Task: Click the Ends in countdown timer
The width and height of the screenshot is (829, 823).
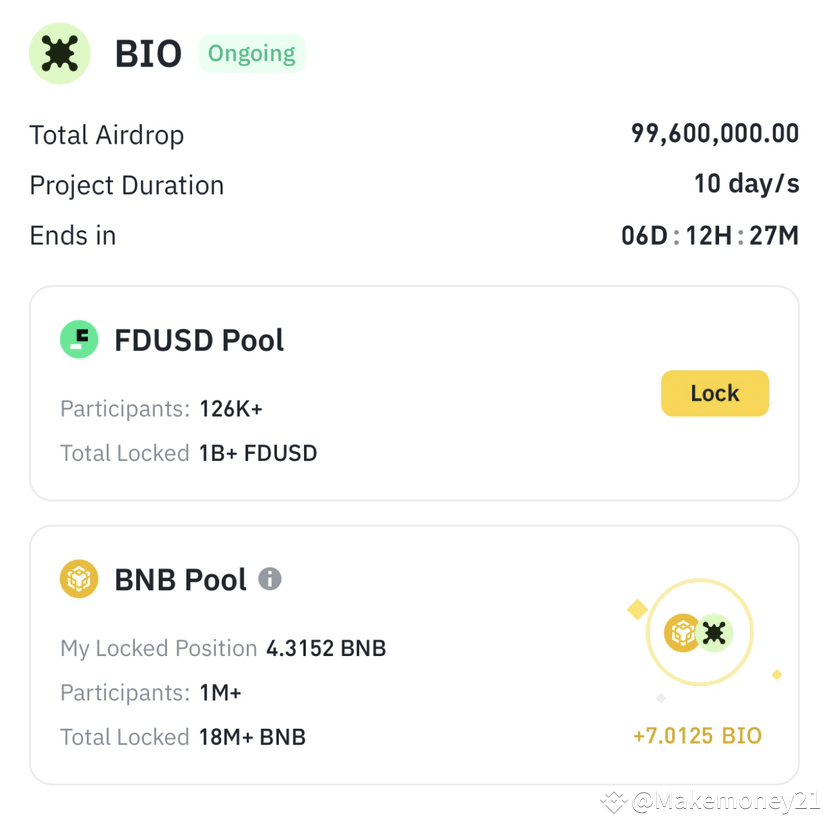Action: 710,235
